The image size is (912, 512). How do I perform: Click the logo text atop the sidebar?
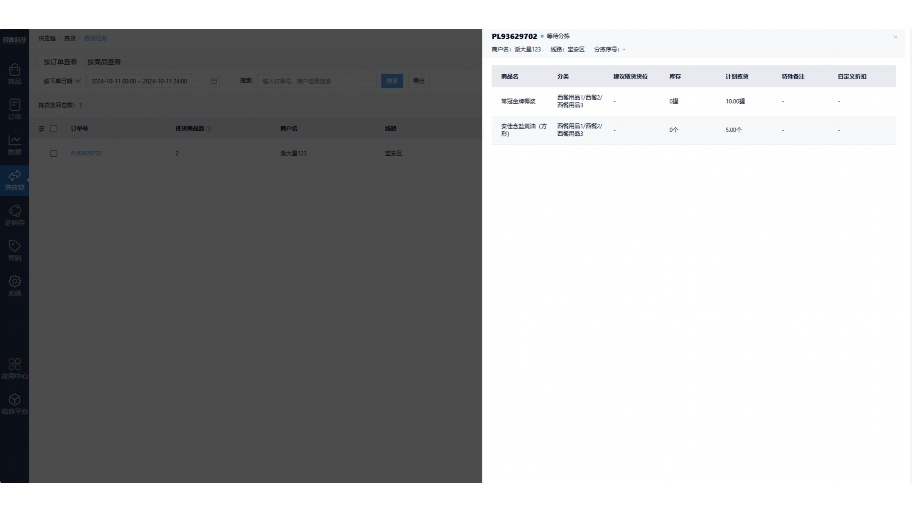point(15,40)
